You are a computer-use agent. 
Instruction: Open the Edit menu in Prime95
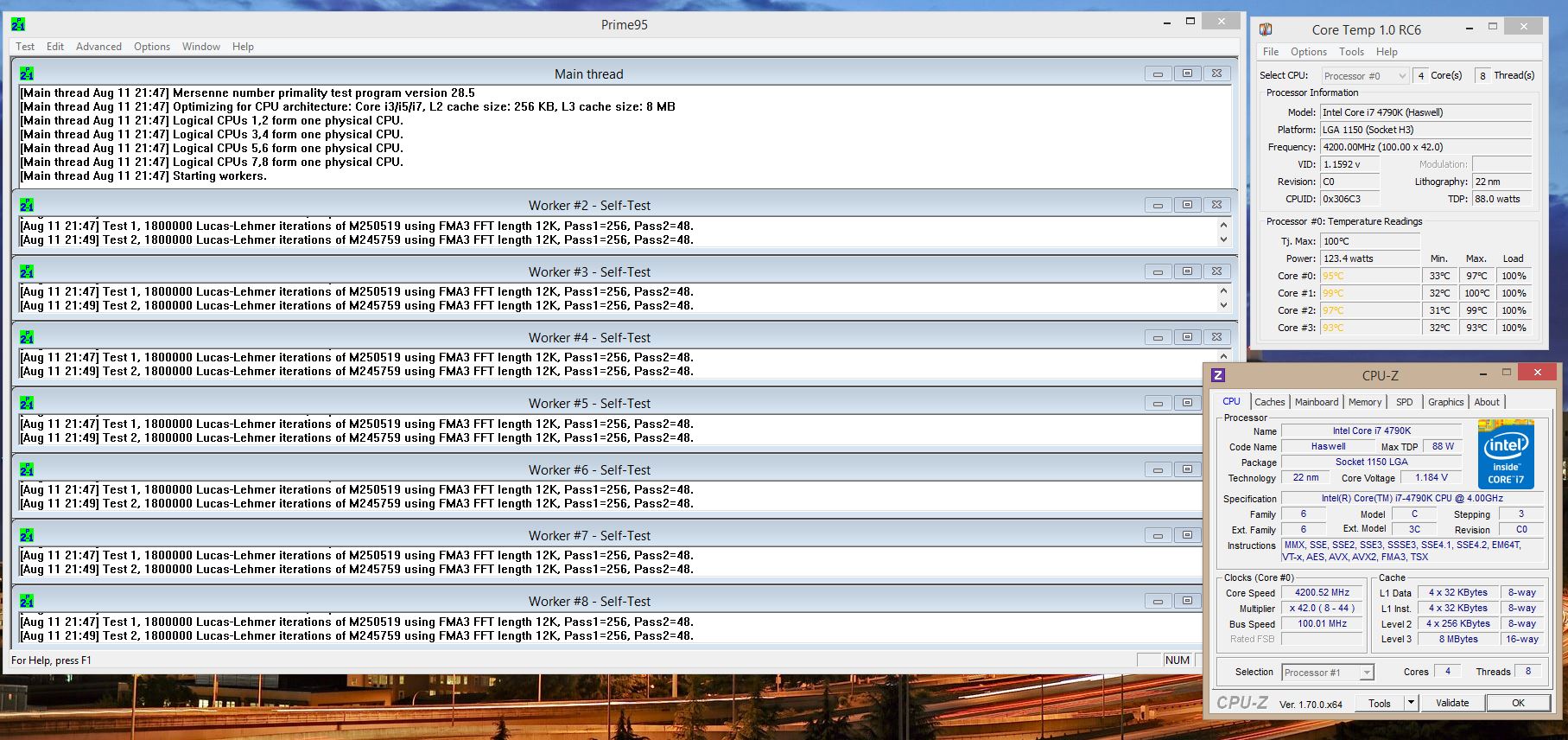pos(55,47)
